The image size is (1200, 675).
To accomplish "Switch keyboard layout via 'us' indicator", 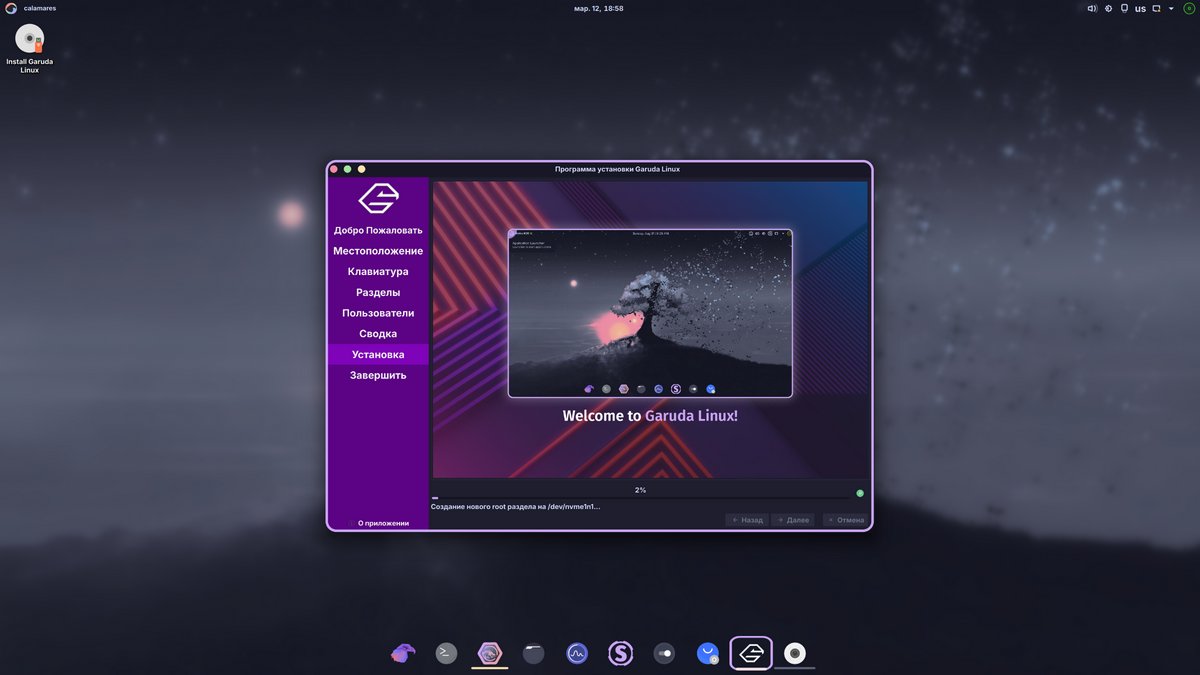I will tap(1140, 8).
